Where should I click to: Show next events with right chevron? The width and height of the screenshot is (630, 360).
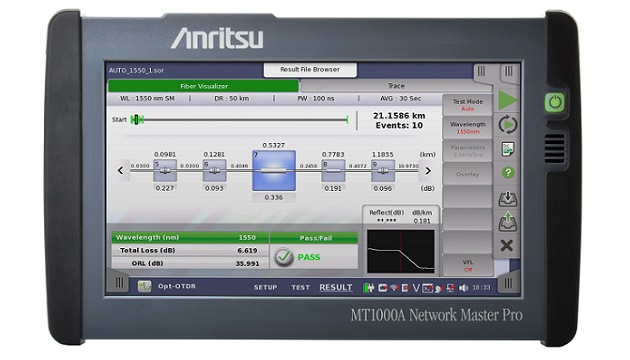click(428, 171)
